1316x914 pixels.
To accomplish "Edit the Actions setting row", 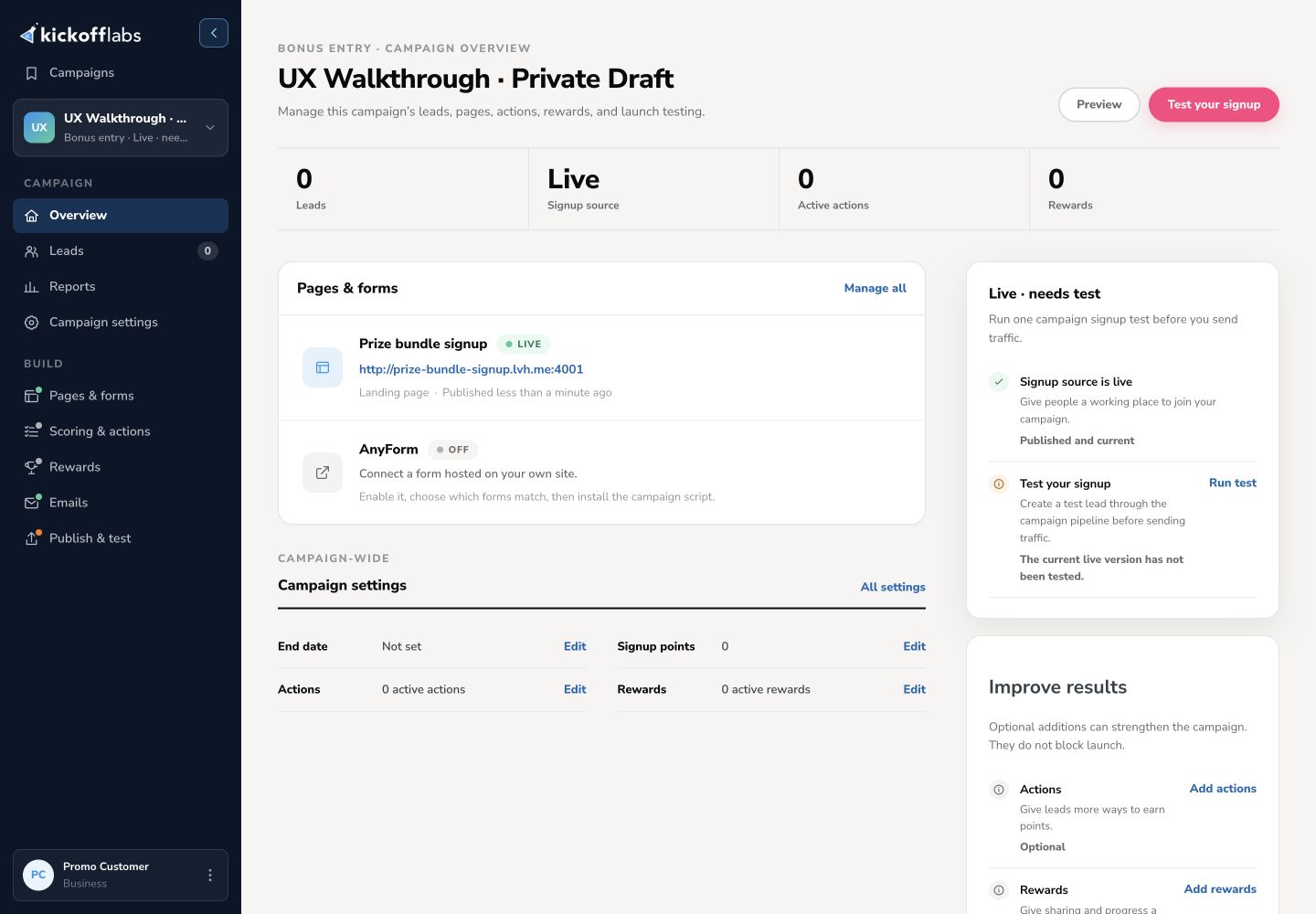I will click(575, 689).
